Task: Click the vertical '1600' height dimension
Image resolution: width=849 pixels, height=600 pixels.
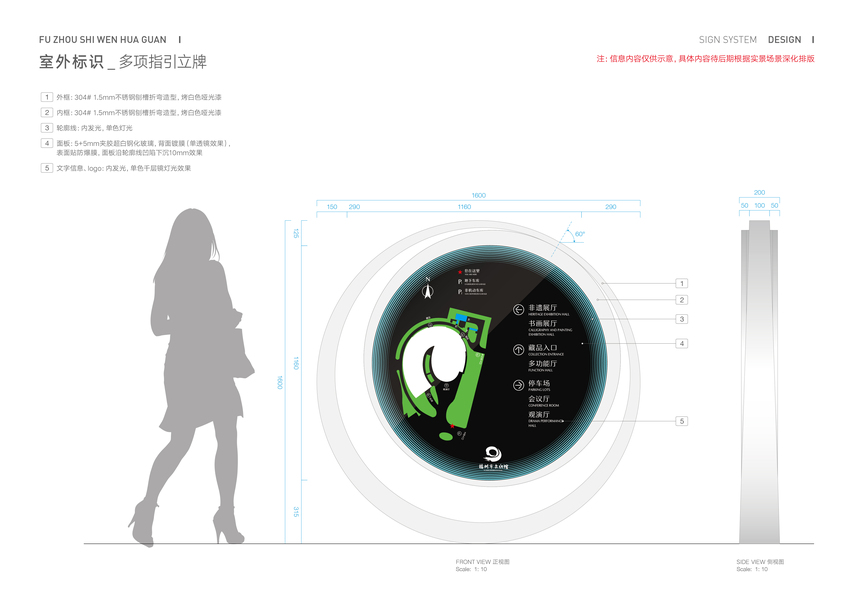Action: 280,382
